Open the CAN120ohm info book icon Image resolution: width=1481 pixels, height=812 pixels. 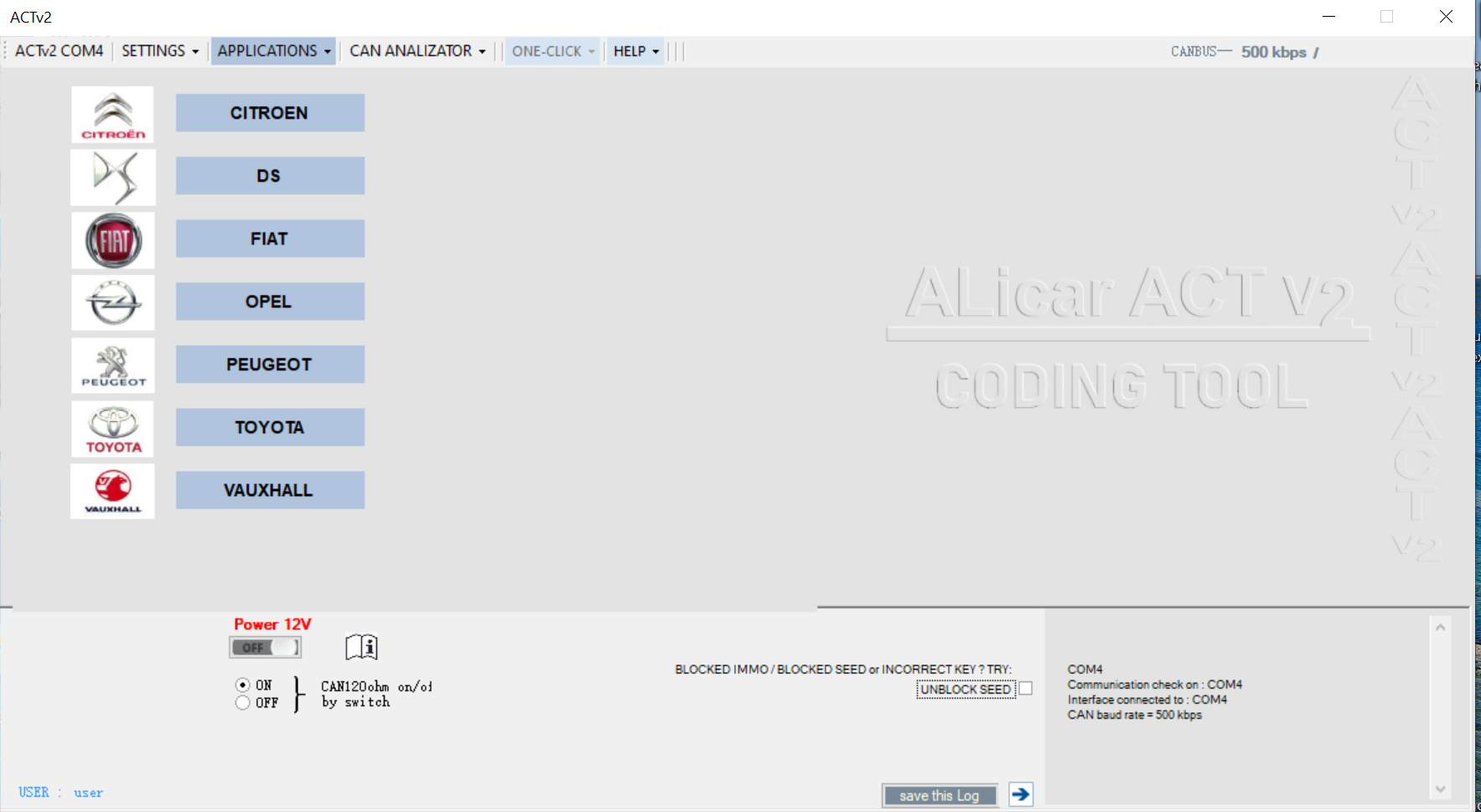pyautogui.click(x=362, y=647)
